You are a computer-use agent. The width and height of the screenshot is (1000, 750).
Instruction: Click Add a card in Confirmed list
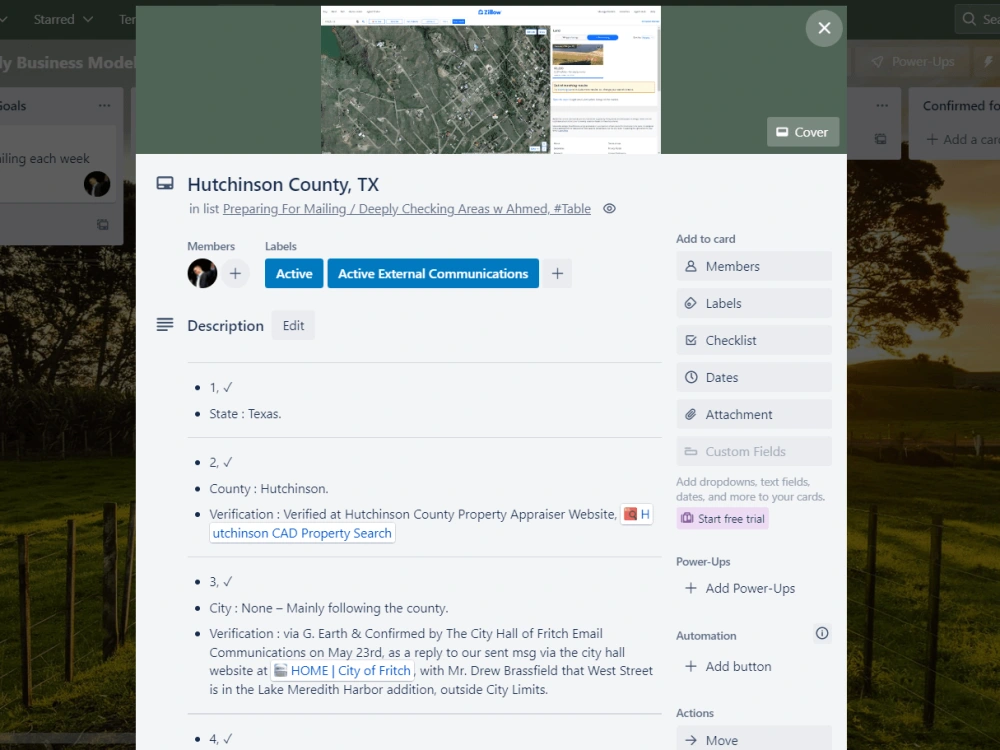[962, 139]
